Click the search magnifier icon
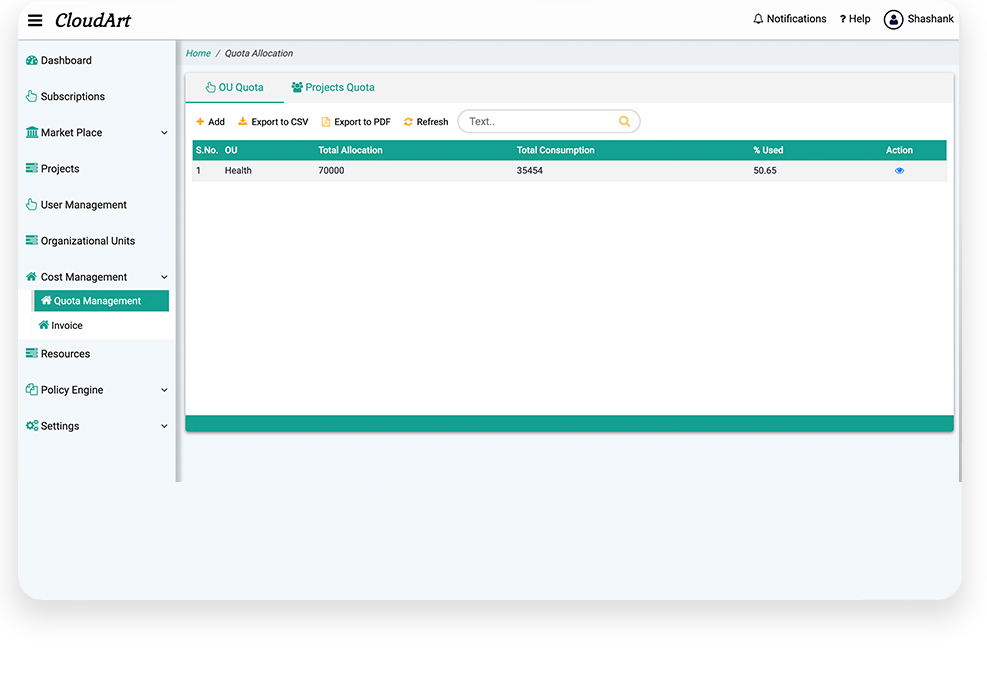Image resolution: width=987 pixels, height=679 pixels. coord(624,122)
